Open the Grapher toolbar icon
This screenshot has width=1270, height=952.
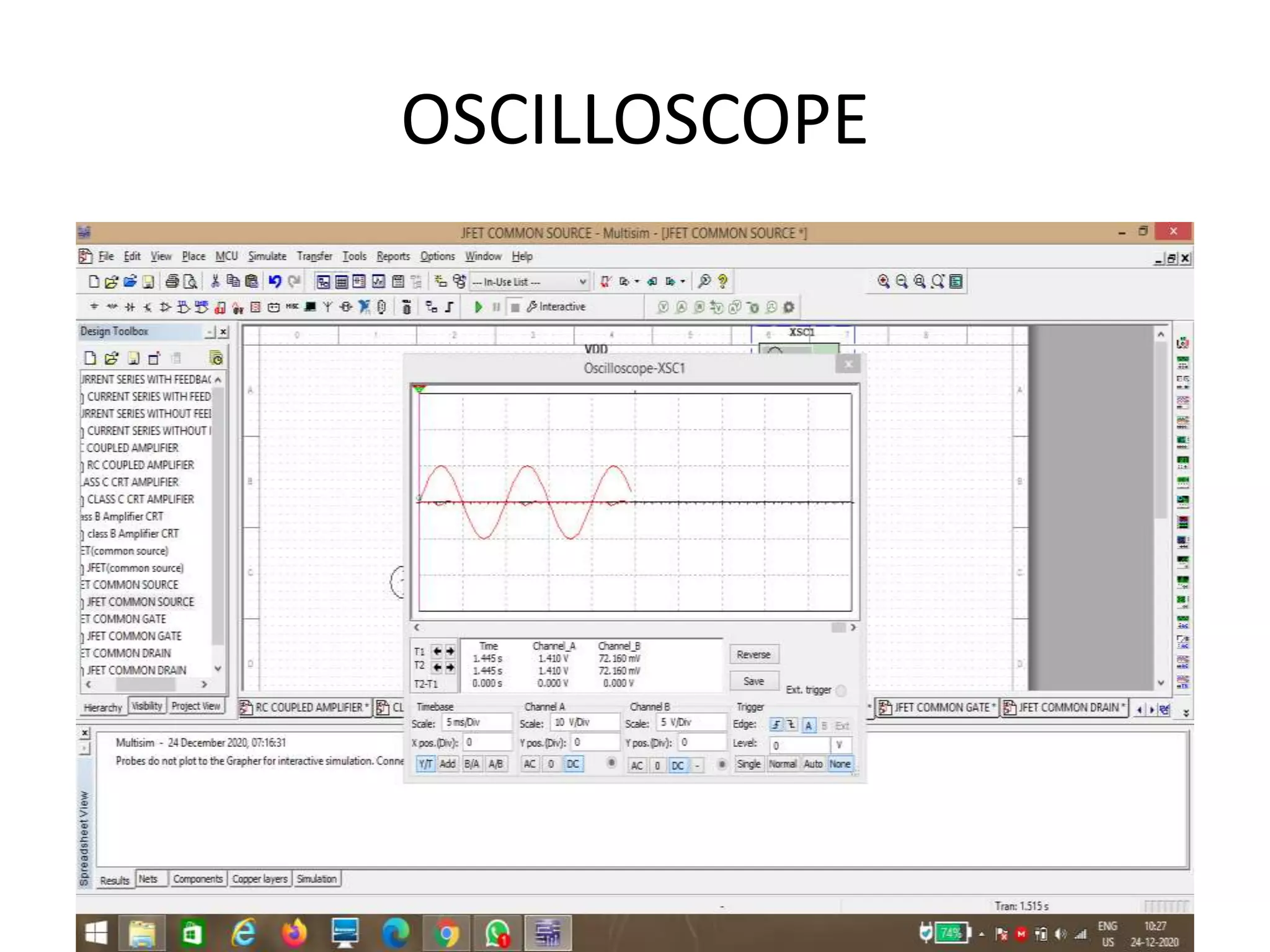(x=378, y=281)
